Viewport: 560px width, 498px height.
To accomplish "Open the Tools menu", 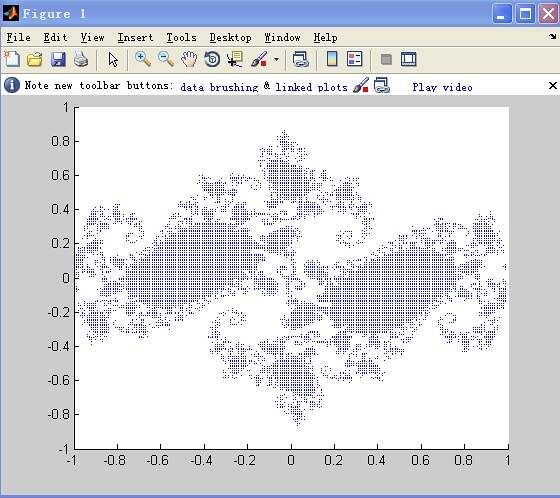I will click(x=181, y=38).
